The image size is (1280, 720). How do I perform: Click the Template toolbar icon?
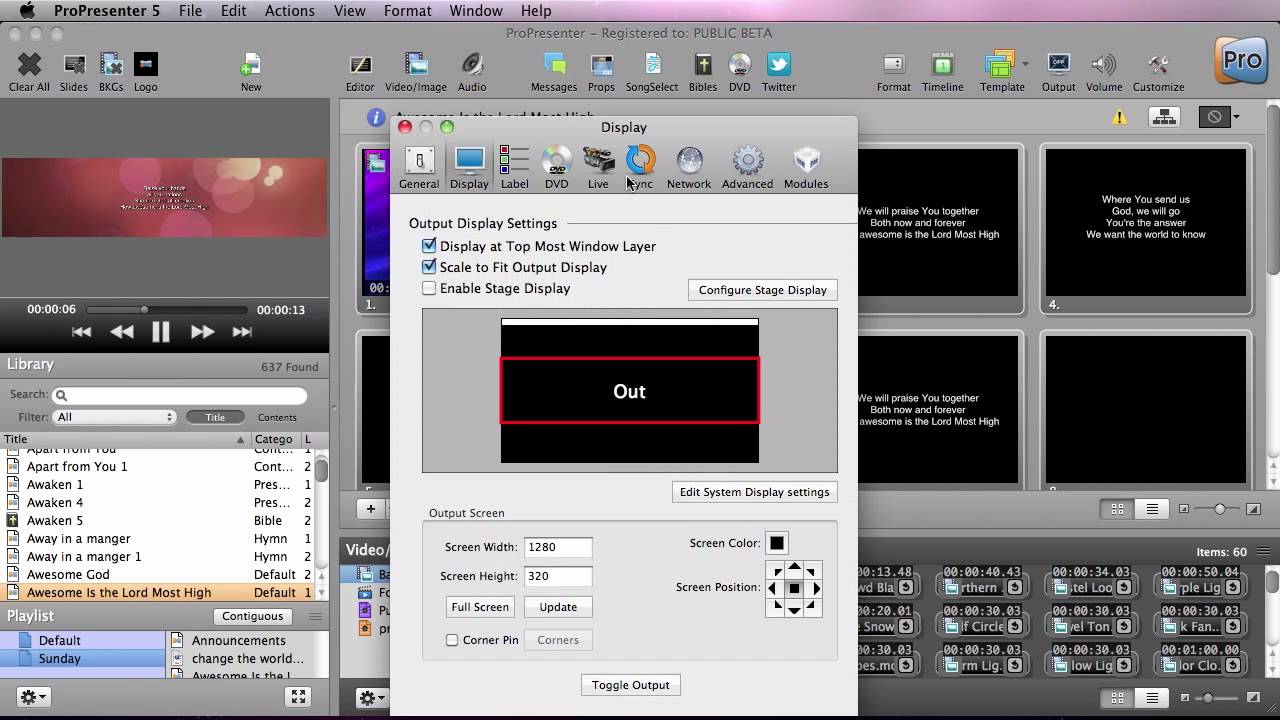(1002, 72)
